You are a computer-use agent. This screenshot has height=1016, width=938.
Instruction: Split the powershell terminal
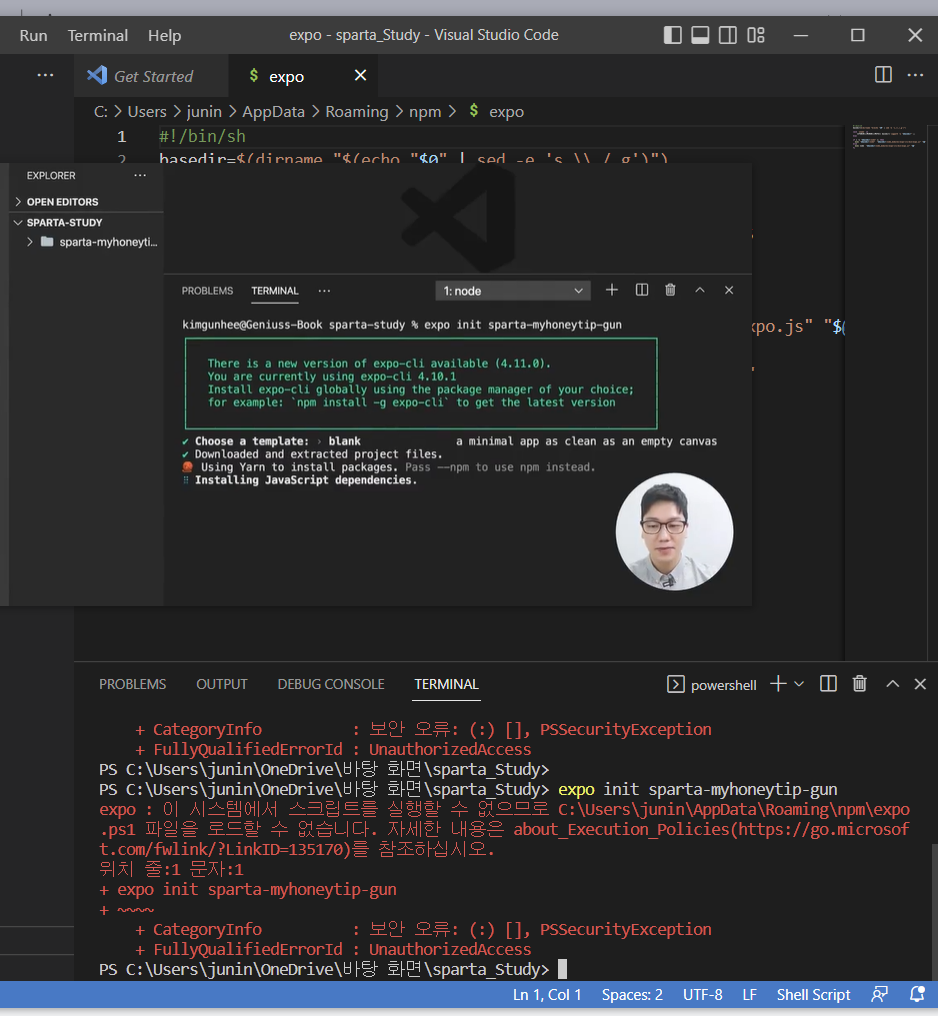[x=829, y=684]
